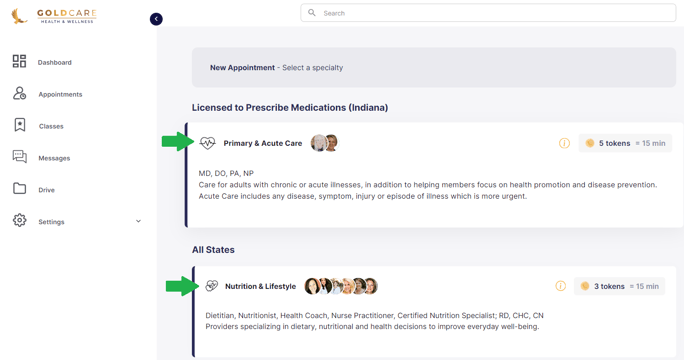This screenshot has width=684, height=360.
Task: Expand the Settings submenu chevron
Action: pyautogui.click(x=138, y=221)
